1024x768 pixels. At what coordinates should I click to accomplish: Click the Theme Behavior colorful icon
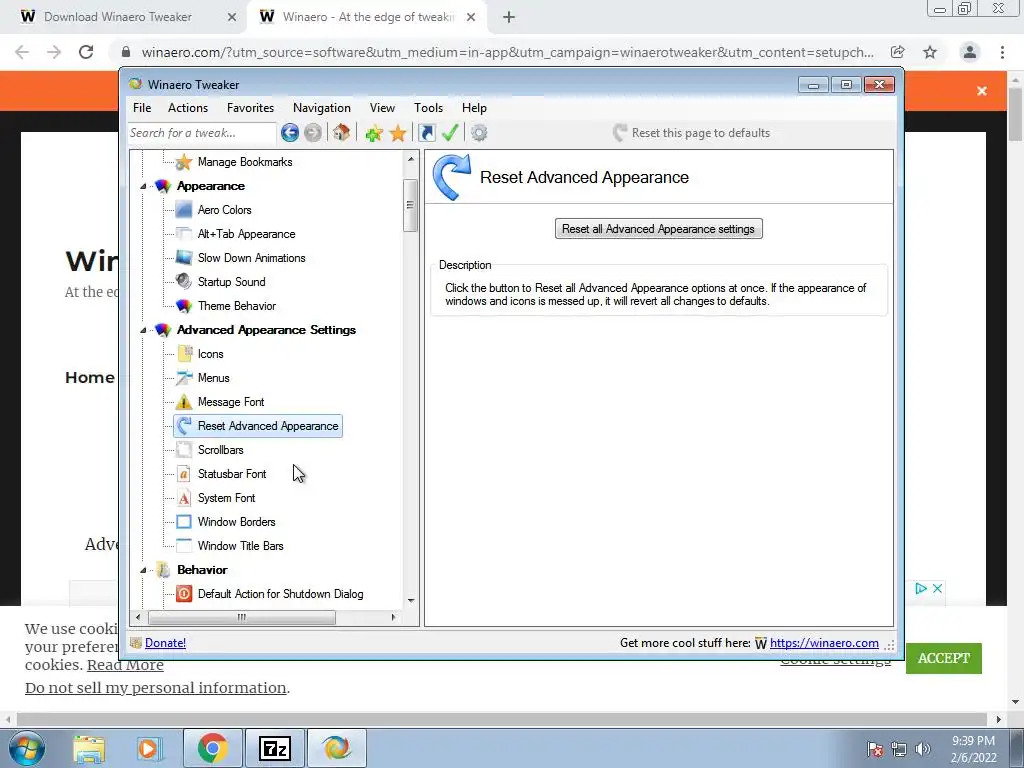click(x=184, y=306)
